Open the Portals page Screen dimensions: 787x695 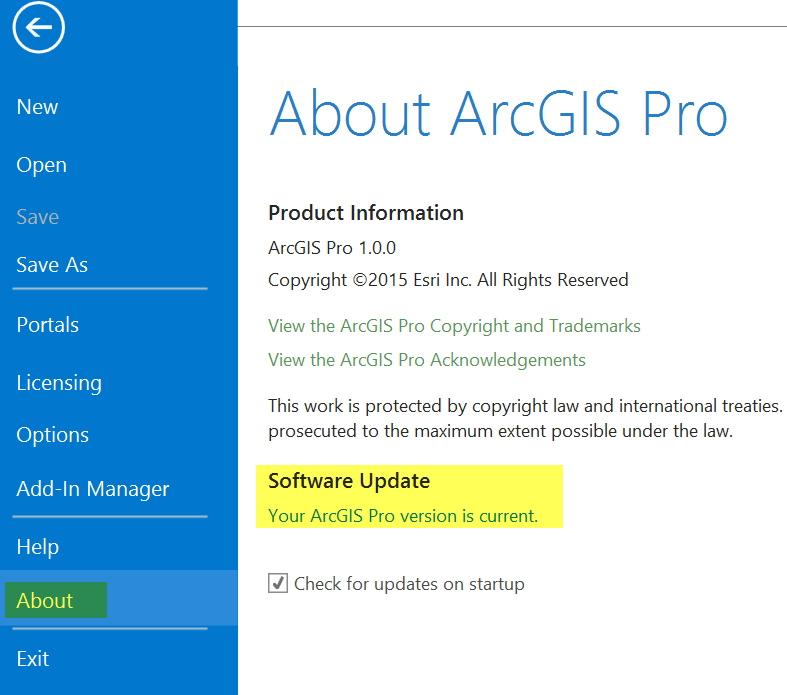coord(47,325)
